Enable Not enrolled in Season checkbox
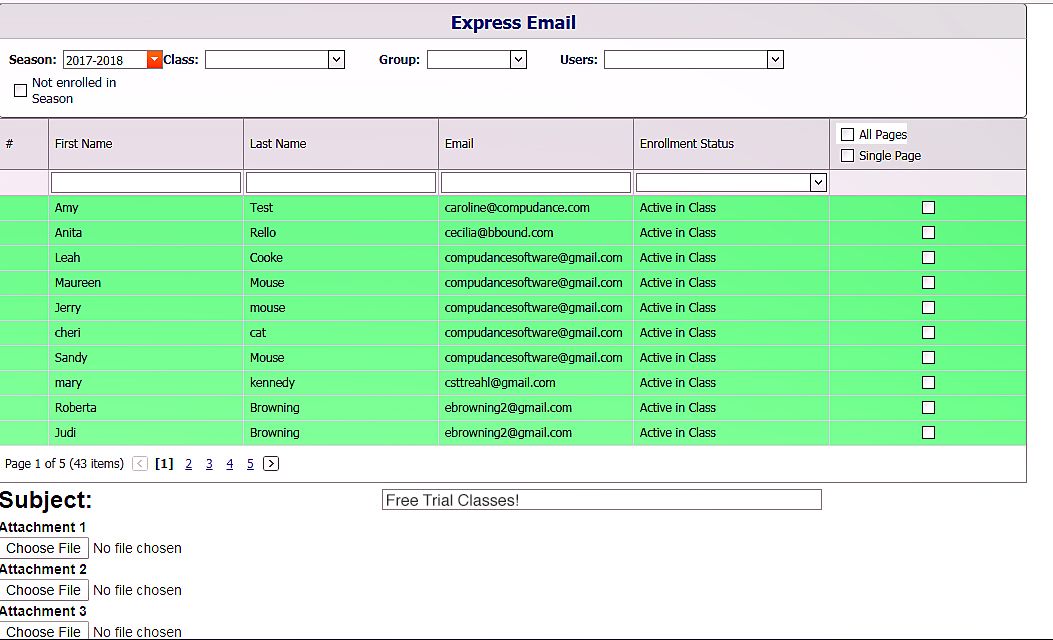Screen dimensions: 1053x640 pyautogui.click(x=20, y=91)
